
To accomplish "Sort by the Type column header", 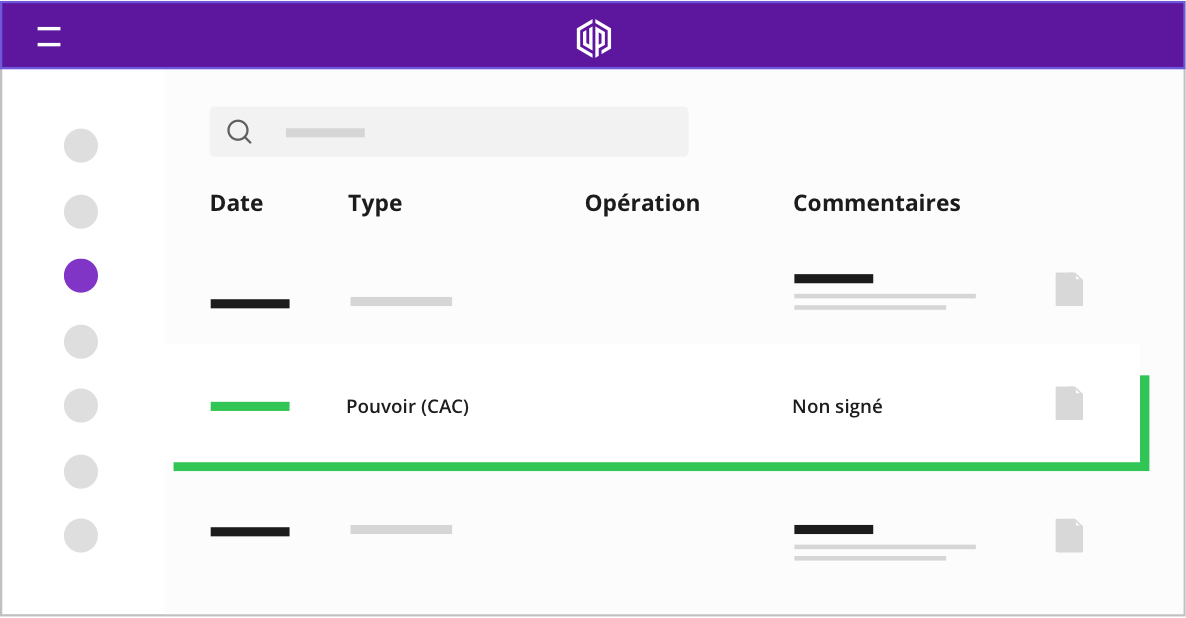I will pyautogui.click(x=375, y=203).
